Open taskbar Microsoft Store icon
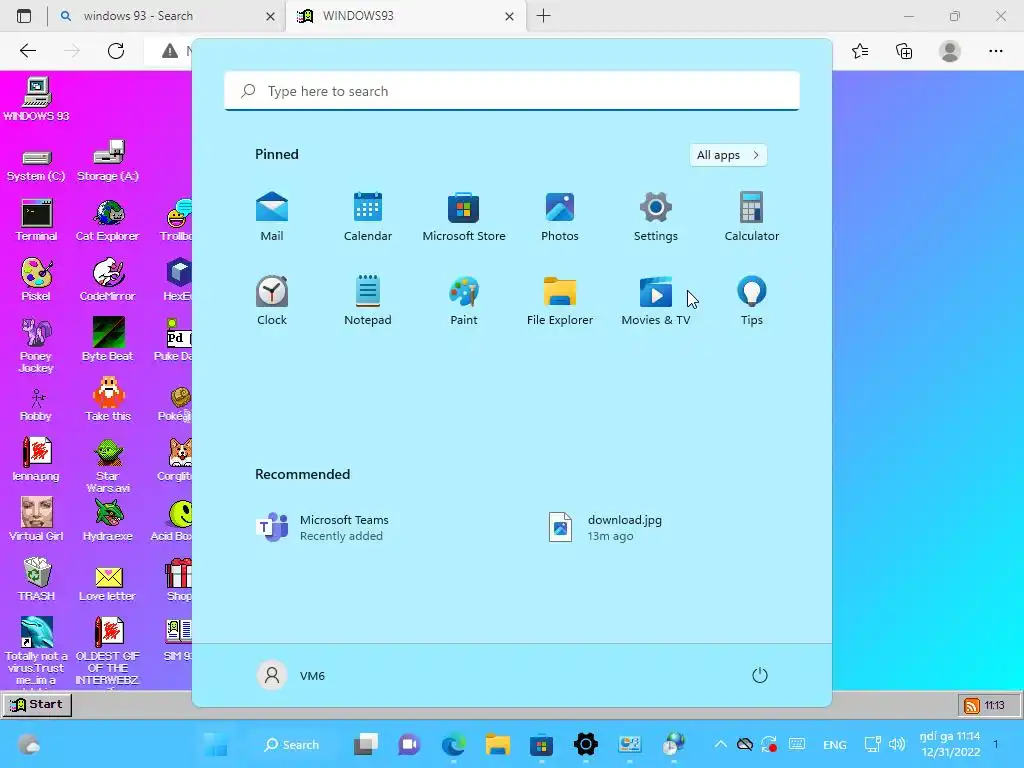This screenshot has width=1024, height=768. click(x=541, y=744)
